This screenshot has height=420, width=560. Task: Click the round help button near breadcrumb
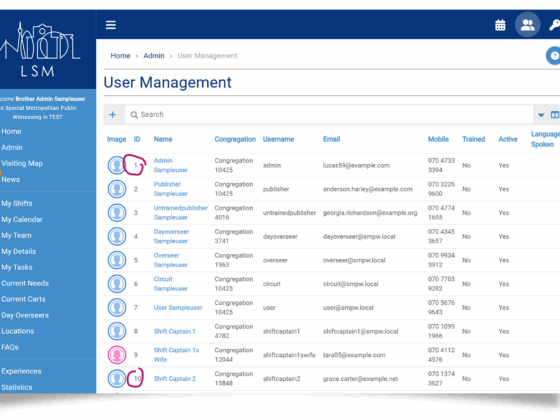click(553, 56)
